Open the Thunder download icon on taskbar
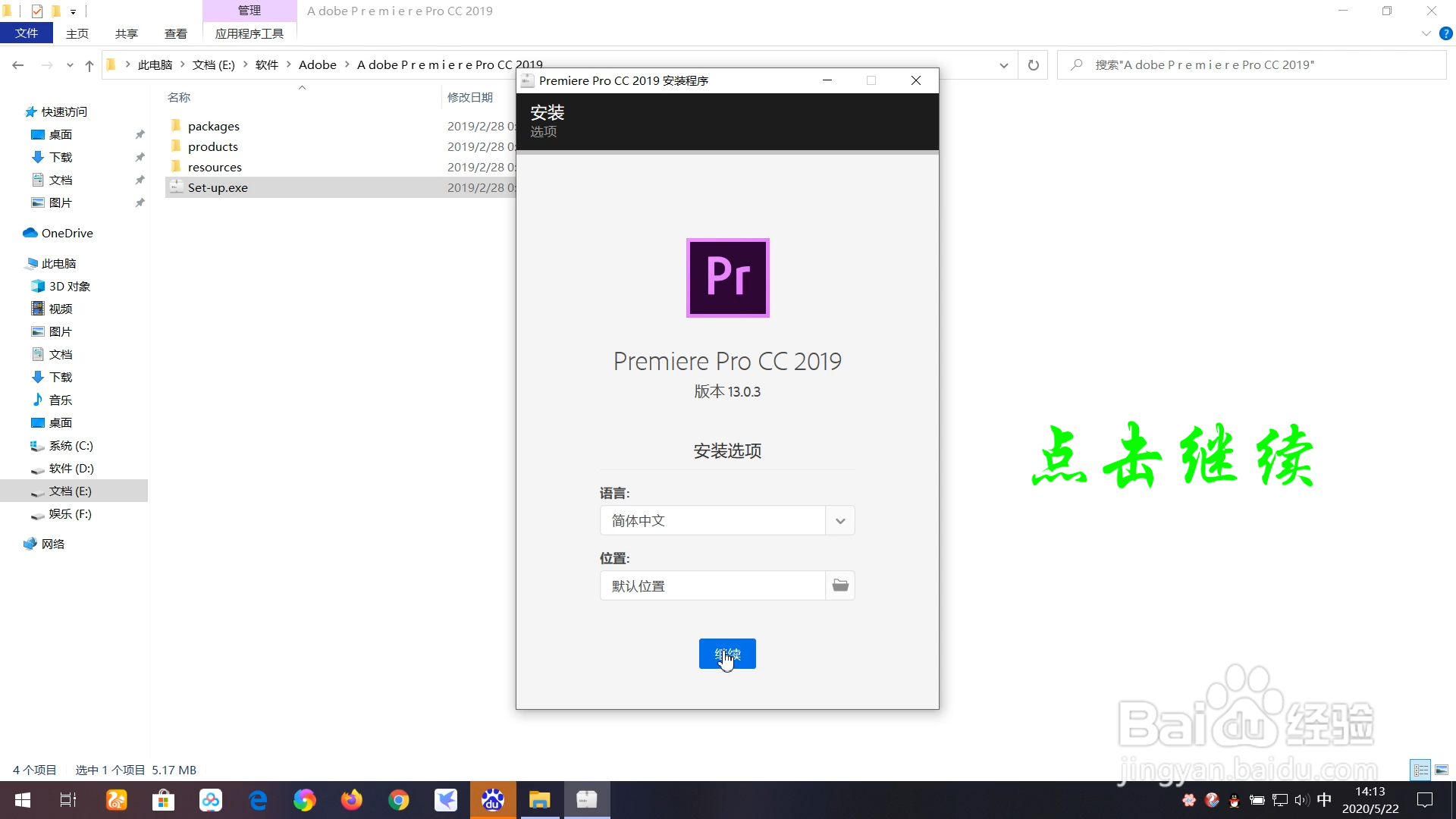The image size is (1456, 819). coord(445,800)
